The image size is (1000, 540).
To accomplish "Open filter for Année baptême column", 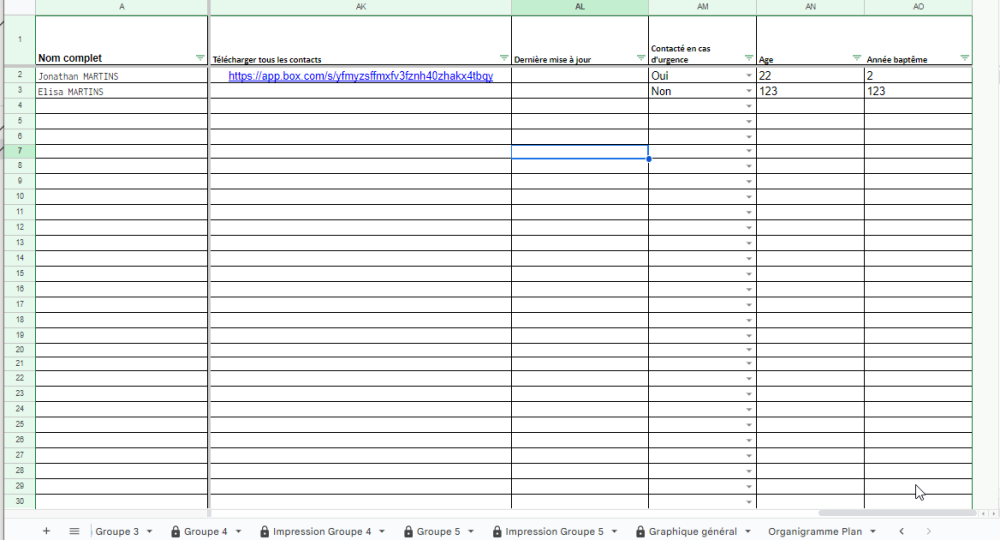I will (964, 58).
